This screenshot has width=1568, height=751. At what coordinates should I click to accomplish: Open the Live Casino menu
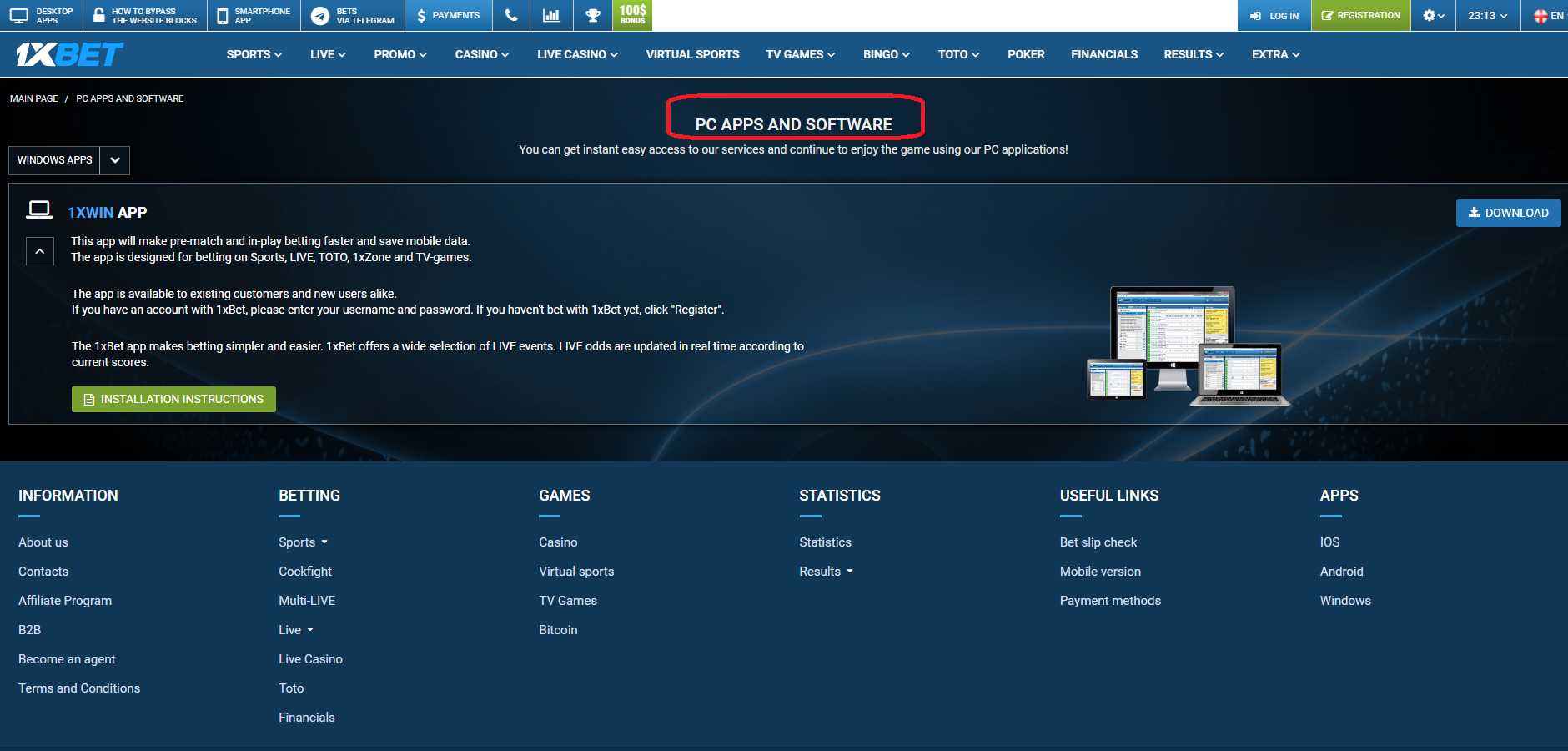coord(577,54)
